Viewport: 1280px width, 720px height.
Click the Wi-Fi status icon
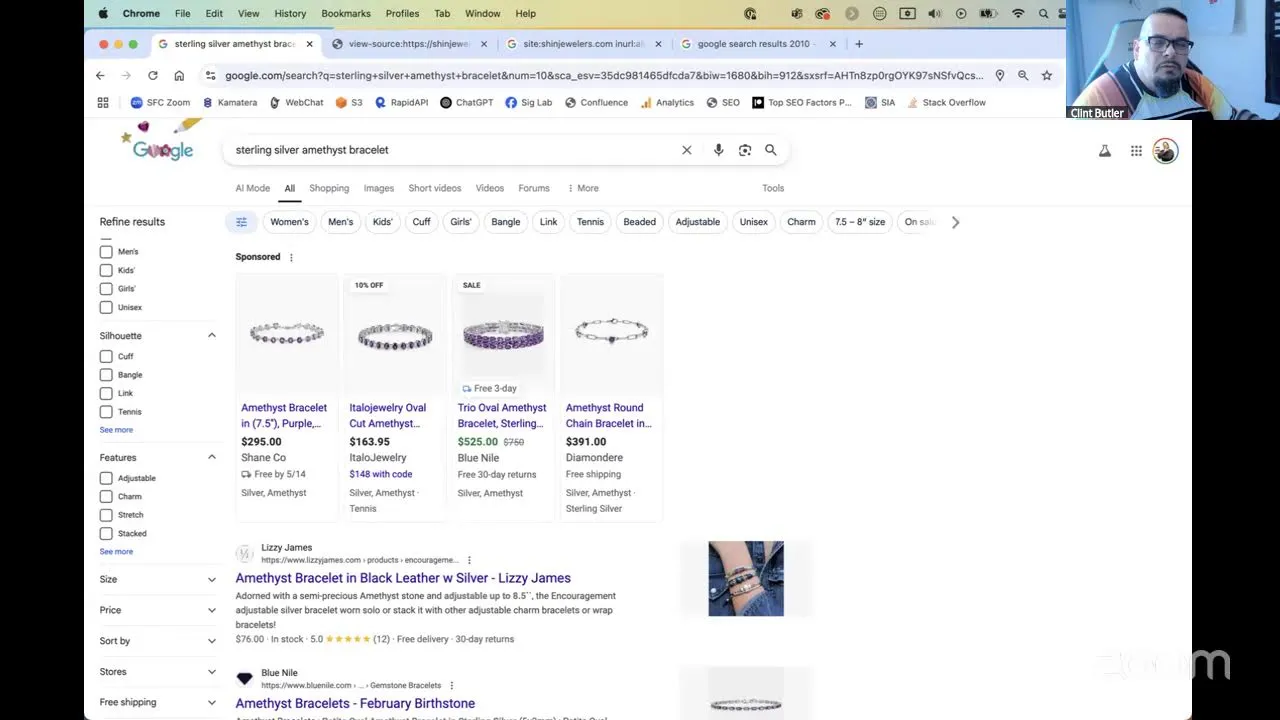coord(1018,13)
